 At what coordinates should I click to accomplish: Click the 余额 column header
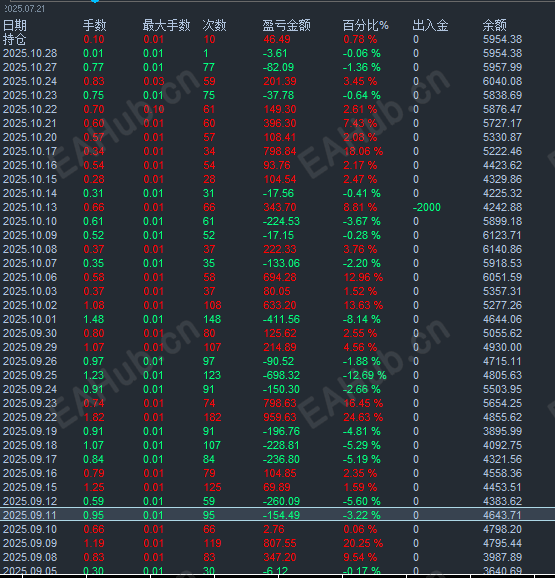click(x=495, y=25)
